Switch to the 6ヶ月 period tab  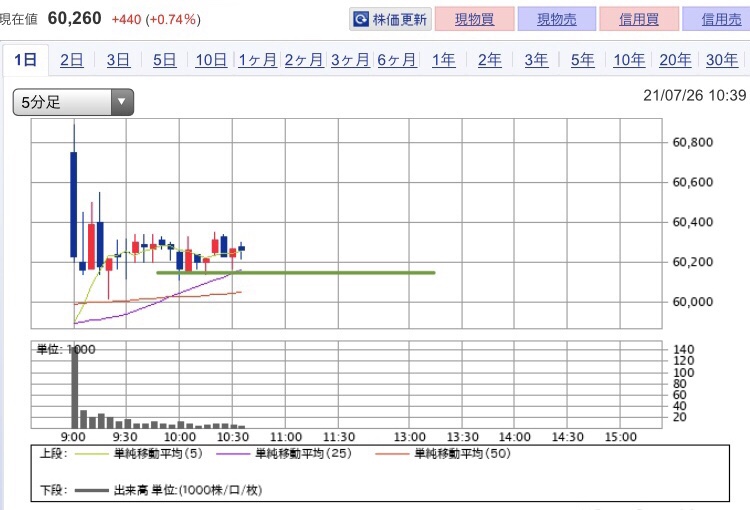click(397, 60)
